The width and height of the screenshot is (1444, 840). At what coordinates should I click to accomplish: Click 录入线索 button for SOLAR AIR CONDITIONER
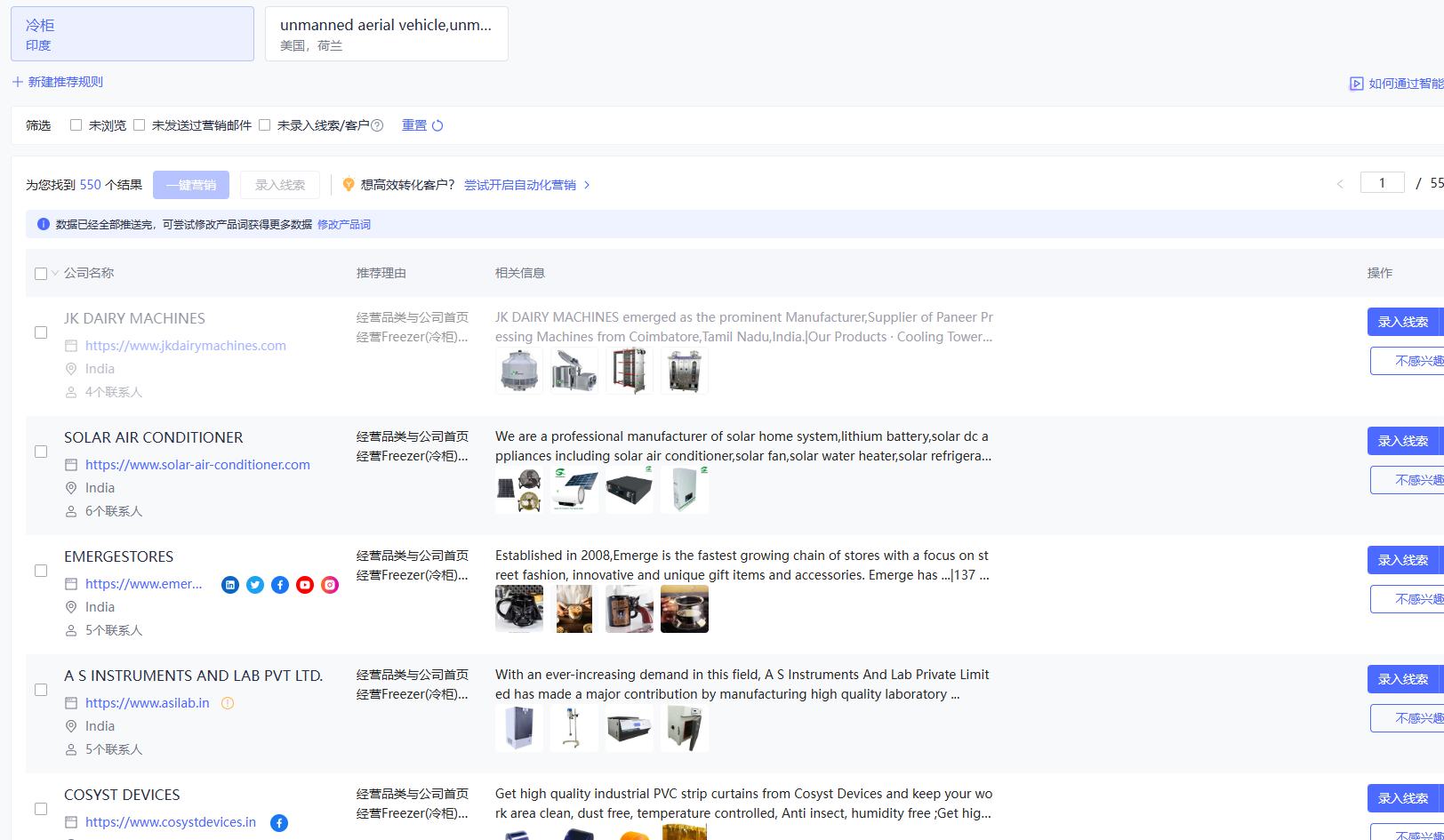(1403, 441)
